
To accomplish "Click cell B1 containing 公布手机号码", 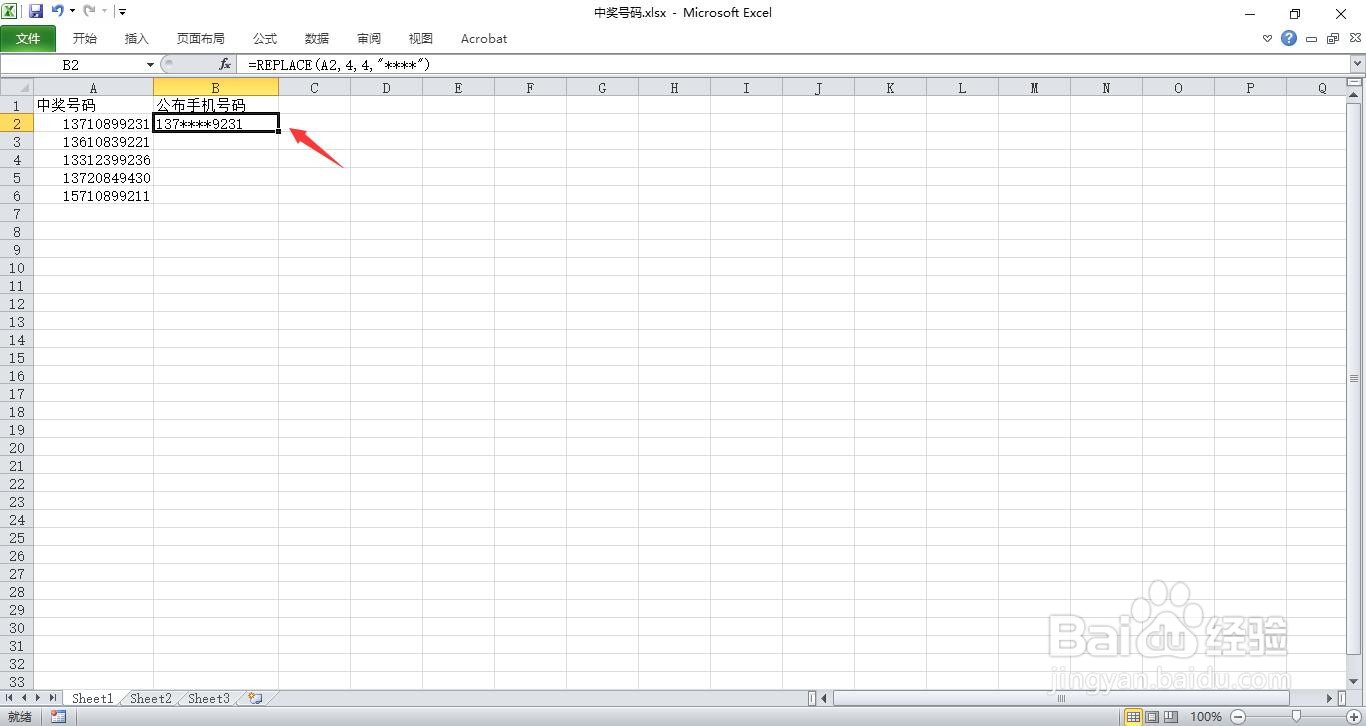I will pos(215,105).
